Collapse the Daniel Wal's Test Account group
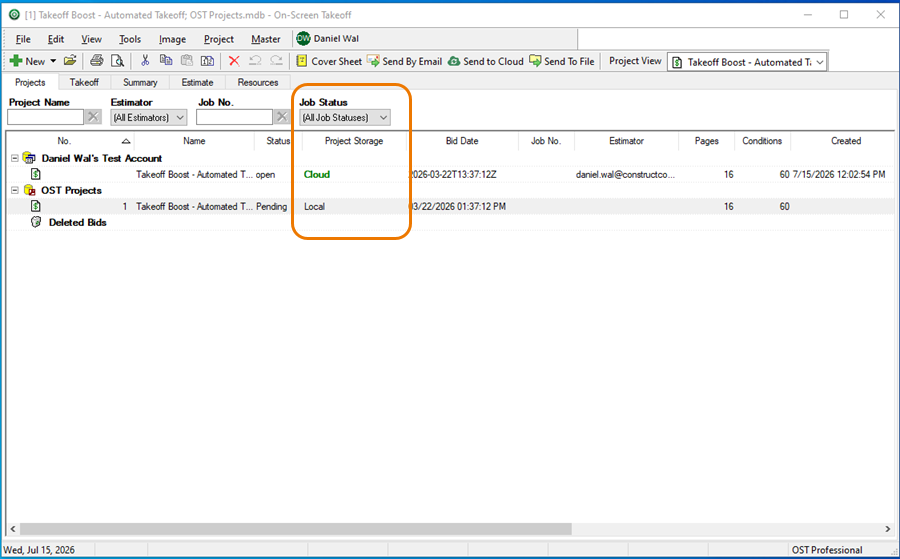This screenshot has width=900, height=559. click(15, 158)
